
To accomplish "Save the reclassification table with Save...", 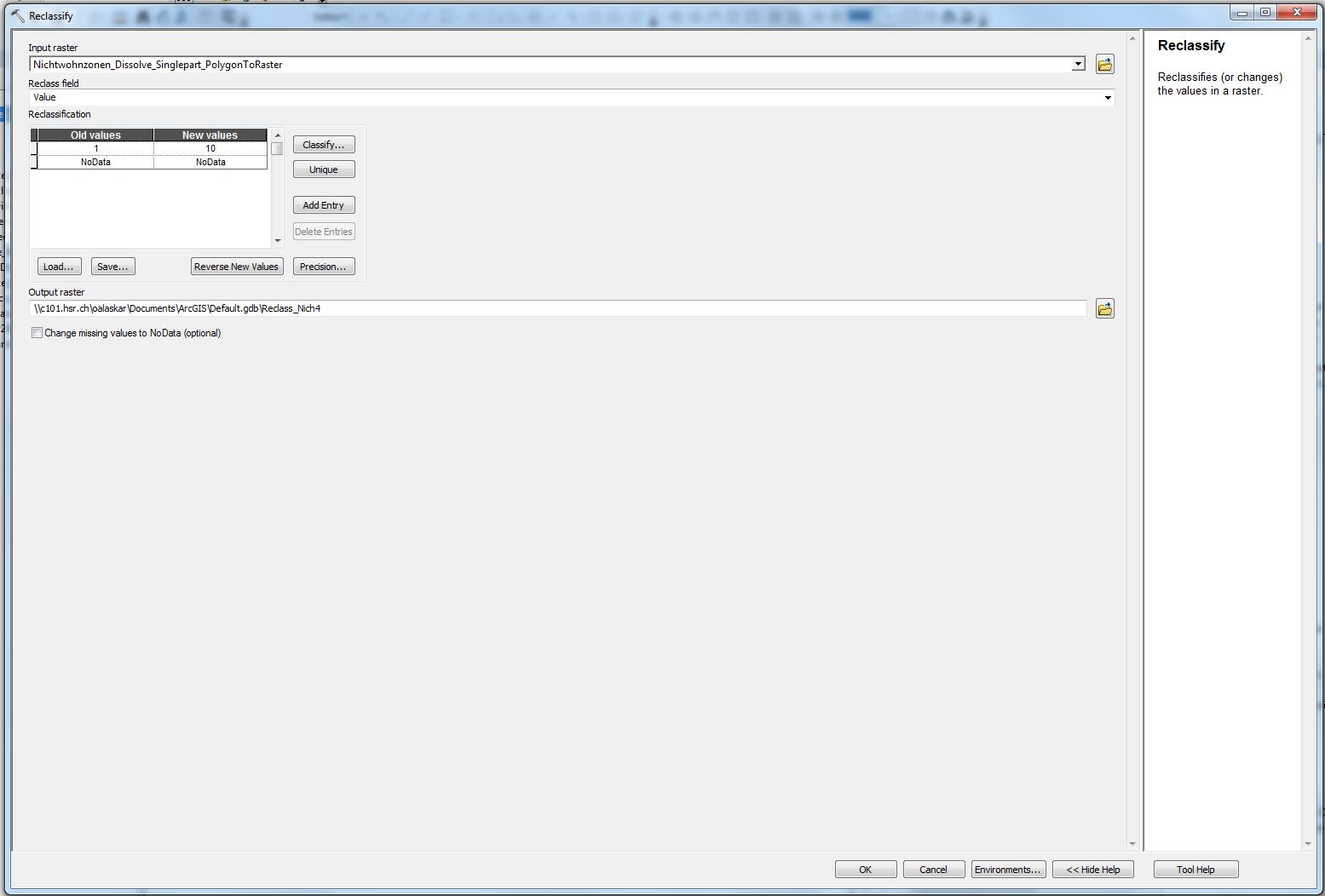I will (112, 267).
